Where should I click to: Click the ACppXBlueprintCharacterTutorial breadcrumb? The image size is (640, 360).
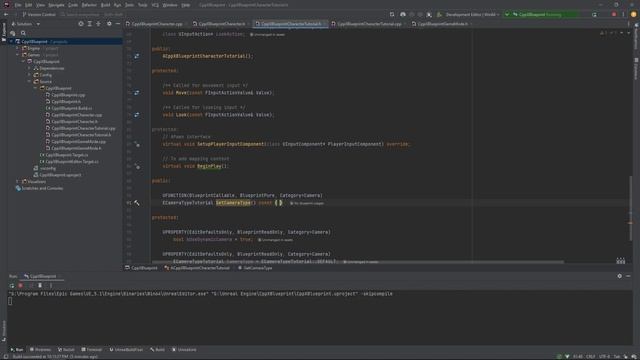[x=197, y=268]
